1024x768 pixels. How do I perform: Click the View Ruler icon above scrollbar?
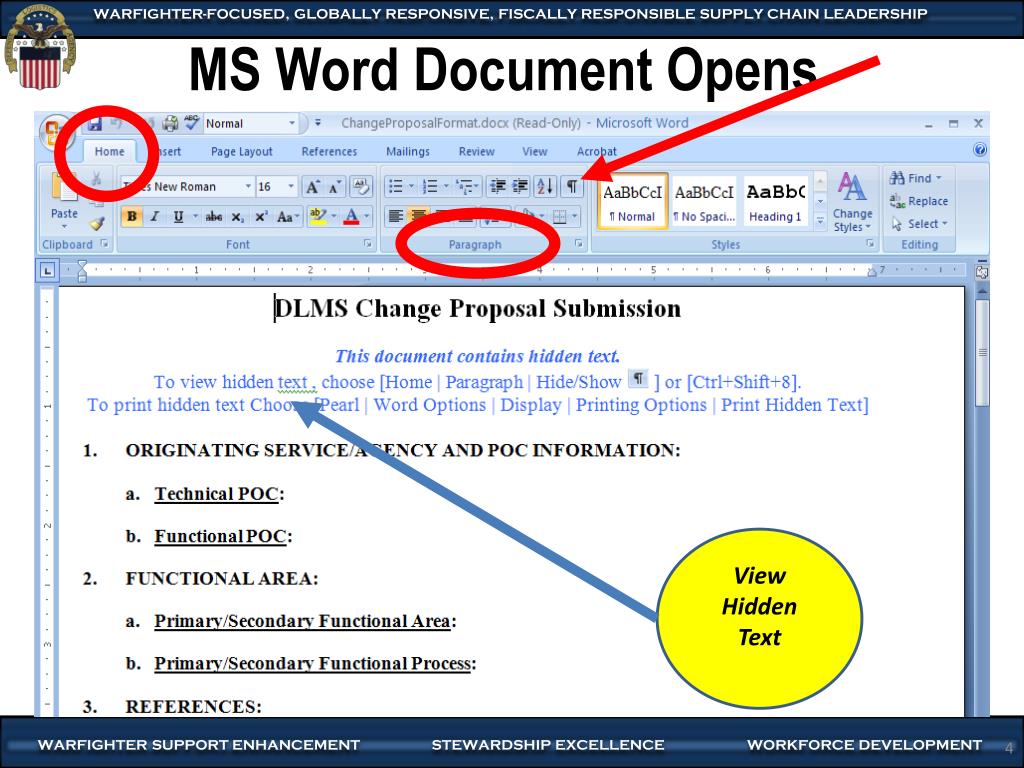[x=981, y=272]
